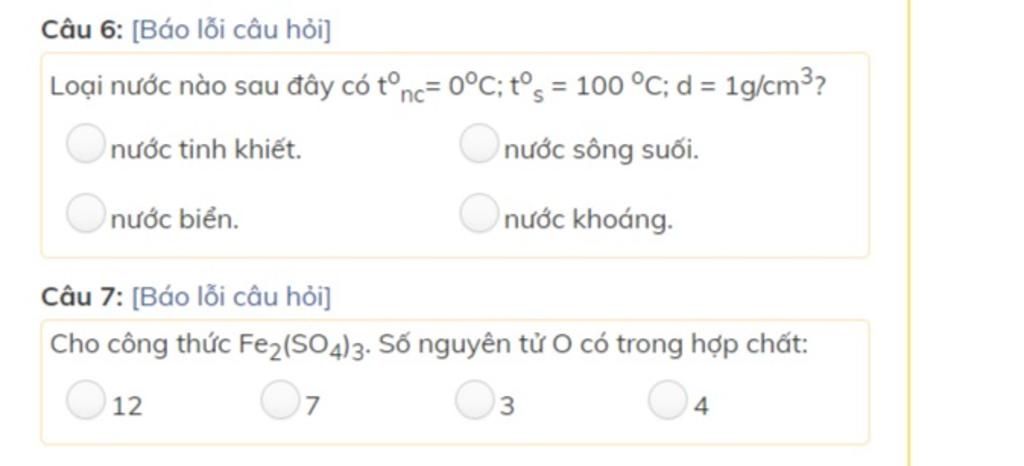This screenshot has width=1024, height=466.
Task: Pick the radio button beside nước biển
Action: point(85,213)
